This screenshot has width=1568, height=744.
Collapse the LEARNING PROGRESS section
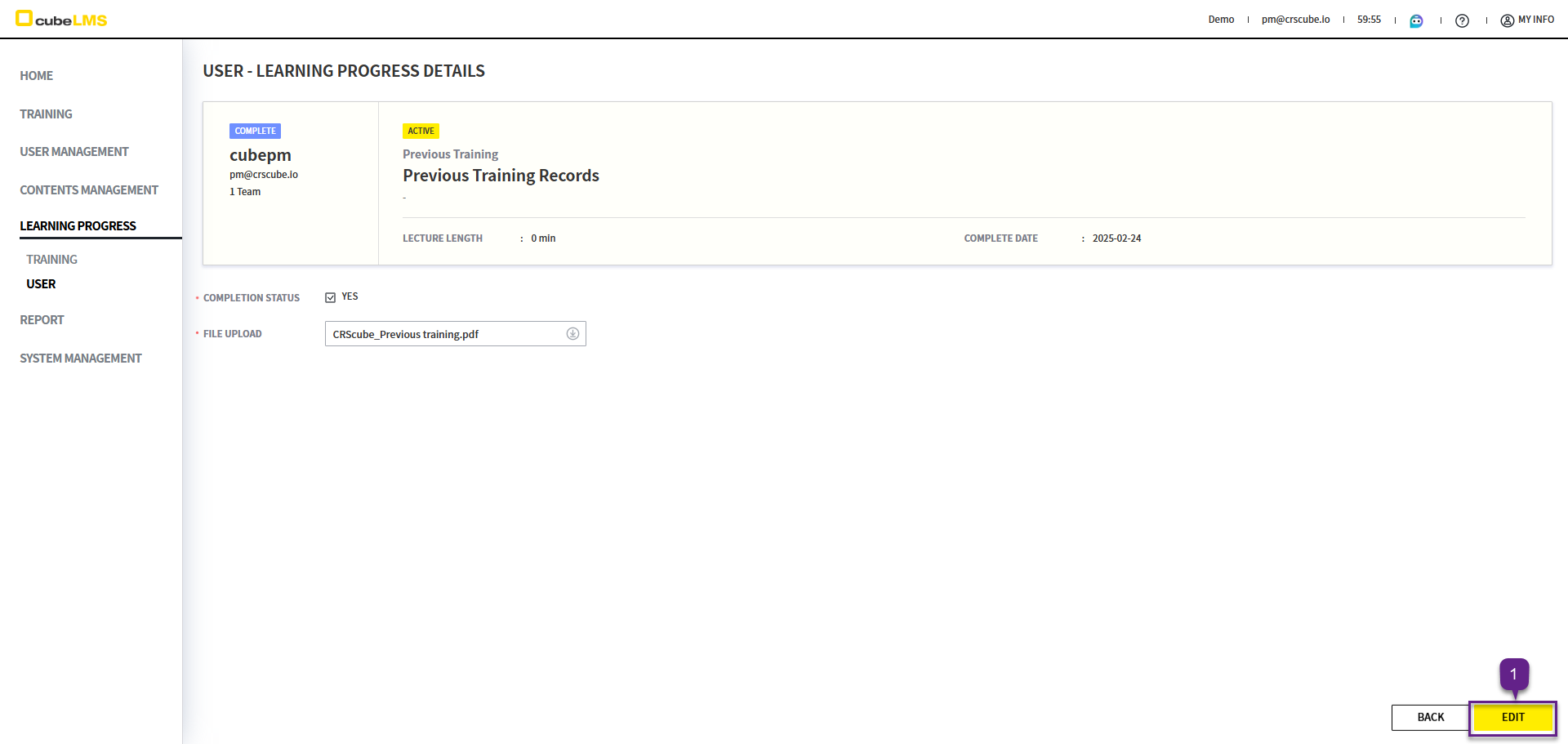tap(78, 226)
